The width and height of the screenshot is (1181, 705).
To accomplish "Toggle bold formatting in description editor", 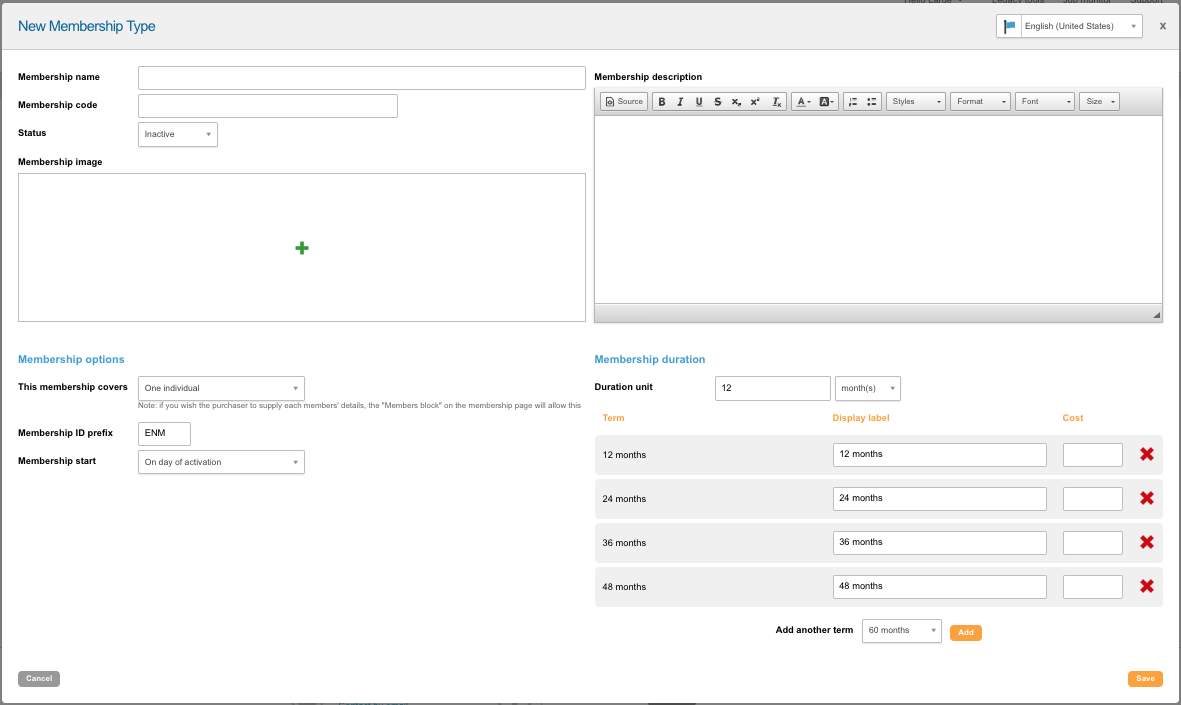I will click(x=662, y=102).
